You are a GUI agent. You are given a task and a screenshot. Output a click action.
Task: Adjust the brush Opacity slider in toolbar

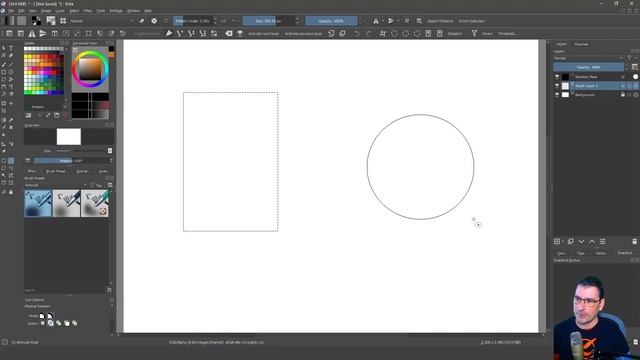point(331,21)
